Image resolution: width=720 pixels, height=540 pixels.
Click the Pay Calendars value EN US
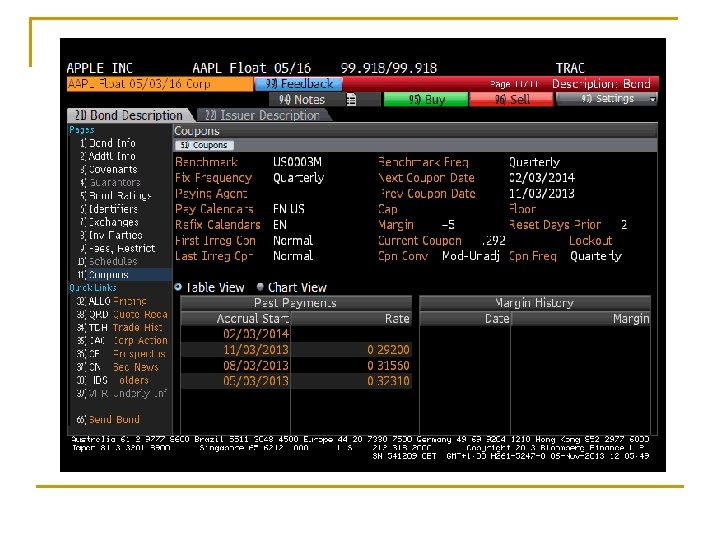click(x=289, y=209)
